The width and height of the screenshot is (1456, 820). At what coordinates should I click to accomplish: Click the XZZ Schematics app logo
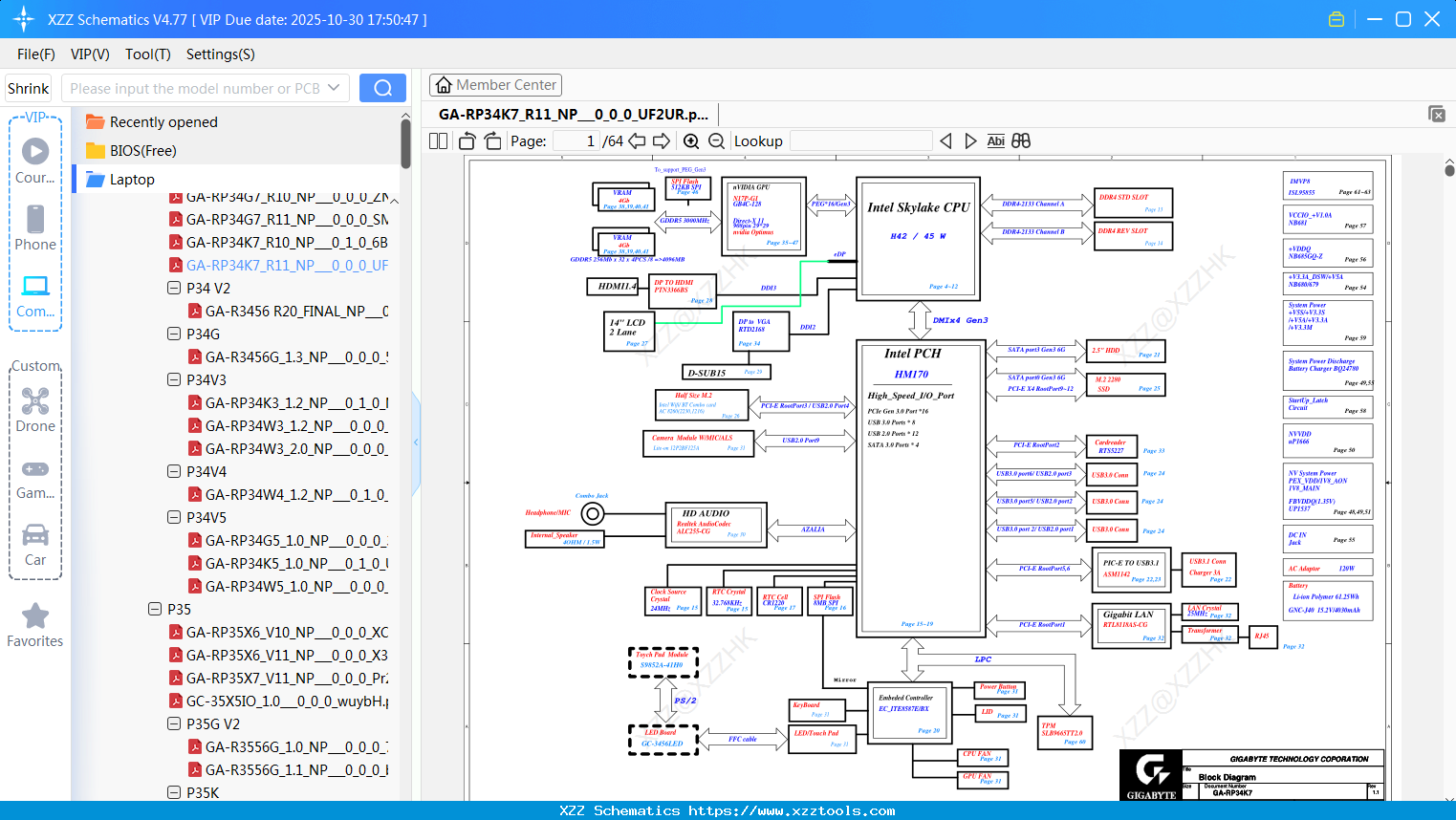(23, 19)
